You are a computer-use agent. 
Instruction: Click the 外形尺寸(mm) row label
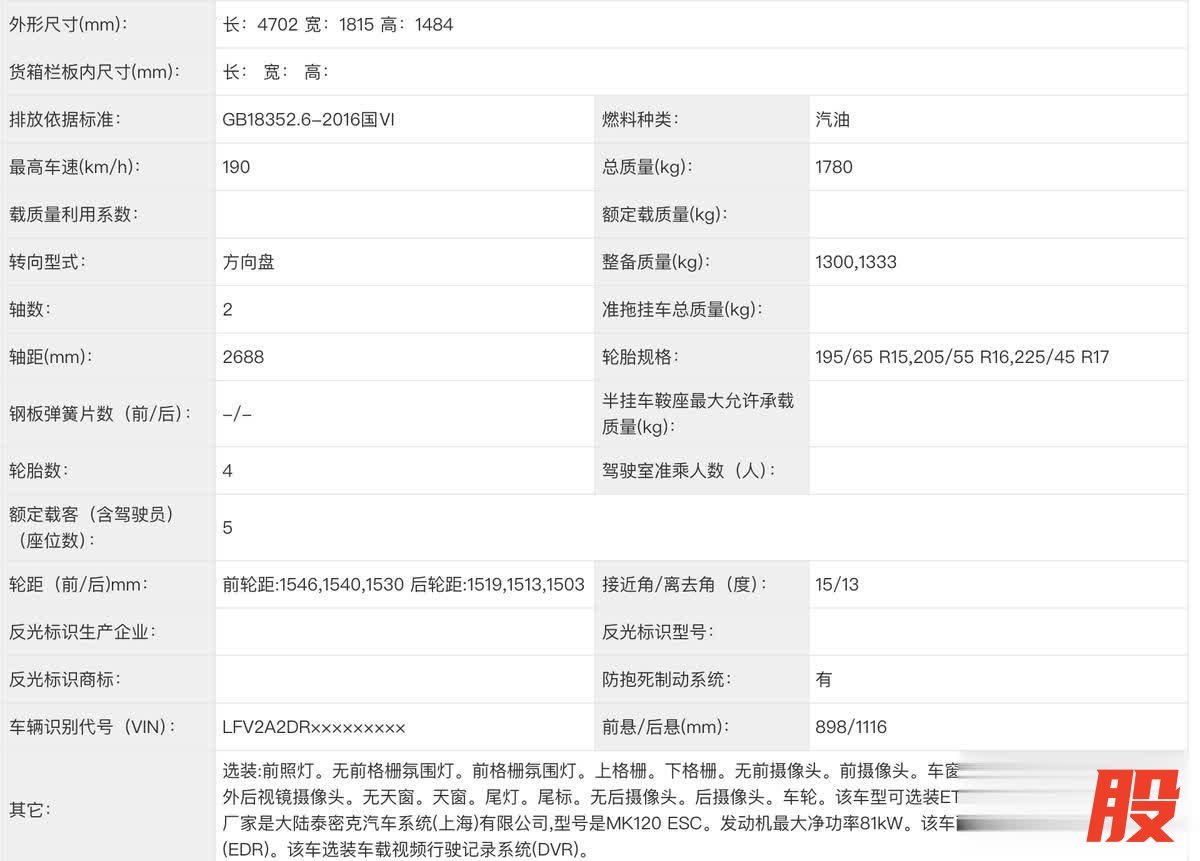click(x=68, y=25)
